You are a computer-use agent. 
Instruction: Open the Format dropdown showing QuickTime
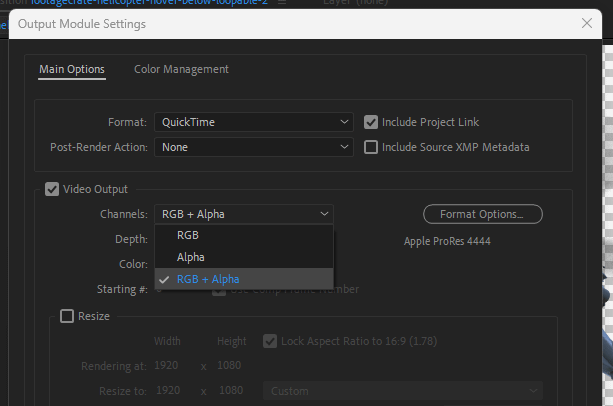click(254, 122)
